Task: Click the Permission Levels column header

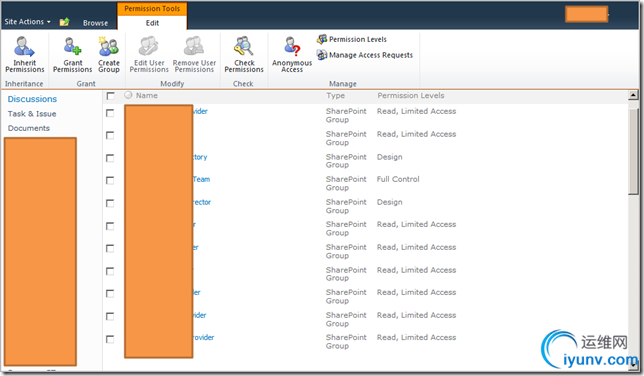Action: (x=411, y=95)
